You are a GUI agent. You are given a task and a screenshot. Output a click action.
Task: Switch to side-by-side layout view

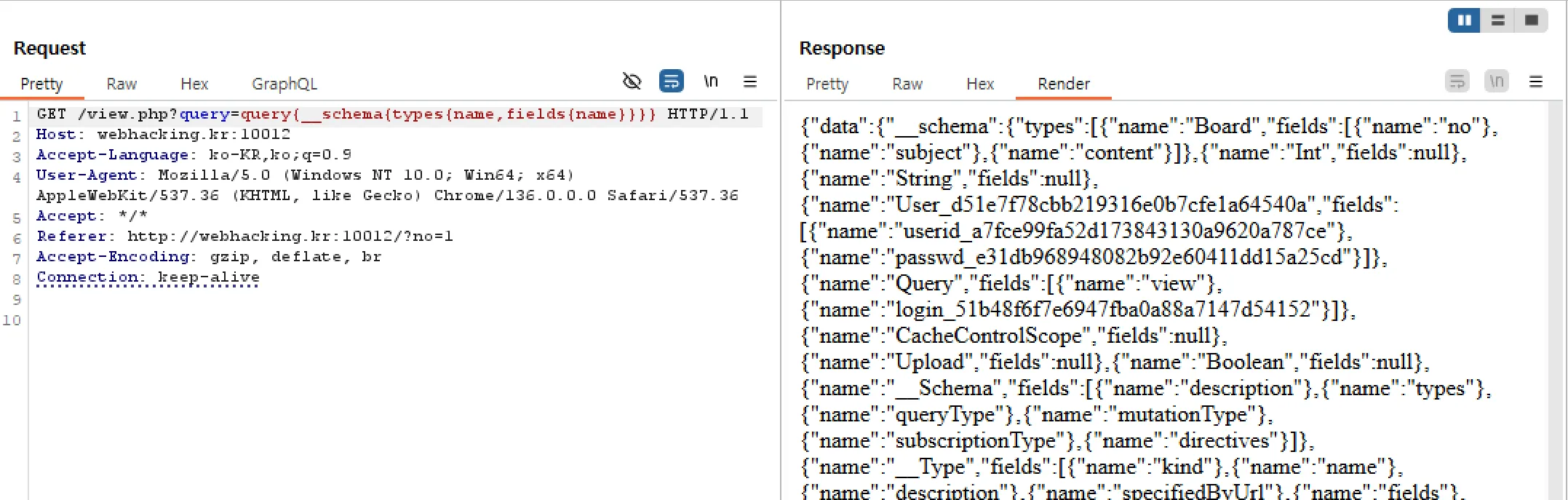click(1464, 20)
